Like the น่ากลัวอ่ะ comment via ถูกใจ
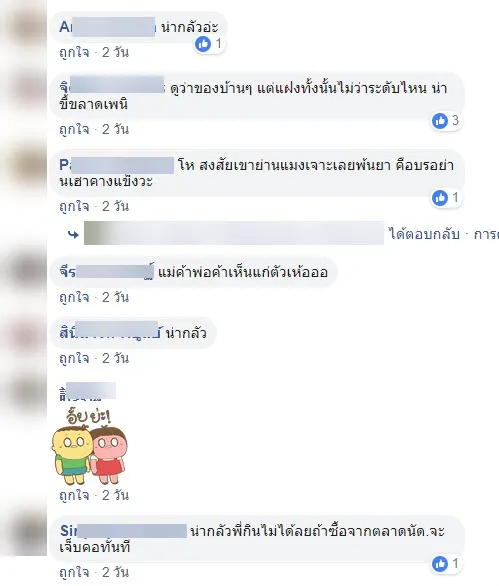Image resolution: width=499 pixels, height=586 pixels. 74,52
